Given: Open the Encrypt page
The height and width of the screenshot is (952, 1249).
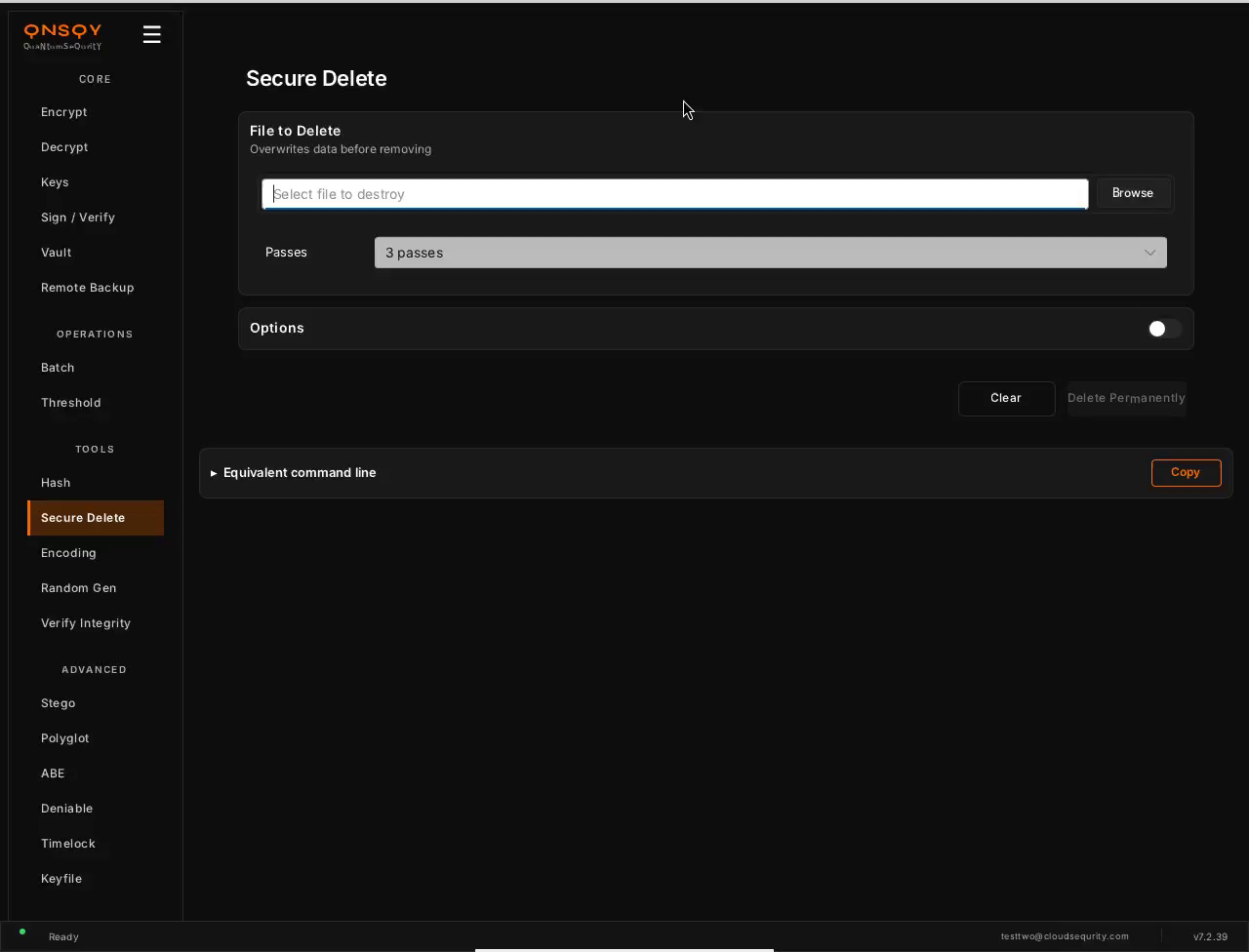Looking at the screenshot, I should point(96,112).
